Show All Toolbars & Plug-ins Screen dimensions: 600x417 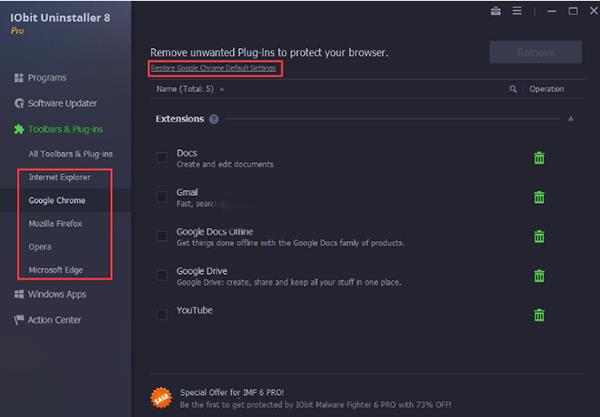tap(70, 154)
